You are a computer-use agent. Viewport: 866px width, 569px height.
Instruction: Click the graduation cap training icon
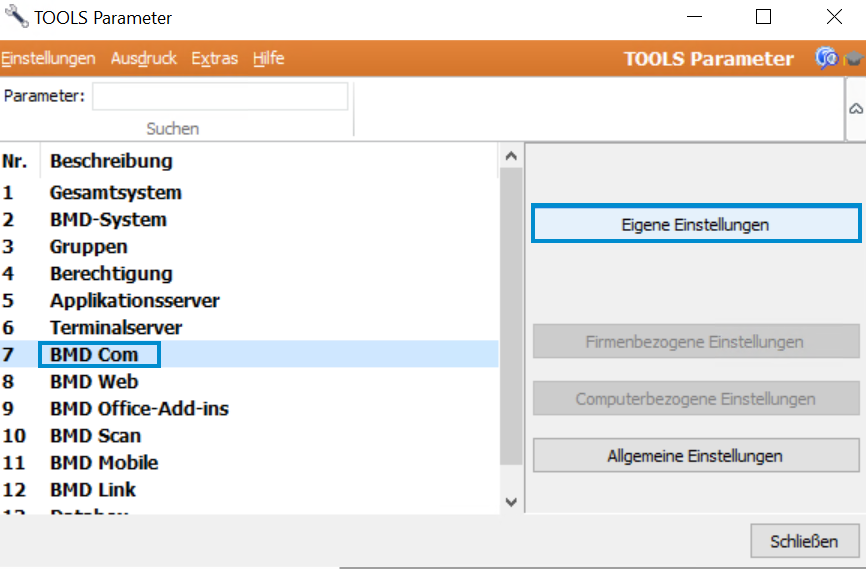click(853, 58)
